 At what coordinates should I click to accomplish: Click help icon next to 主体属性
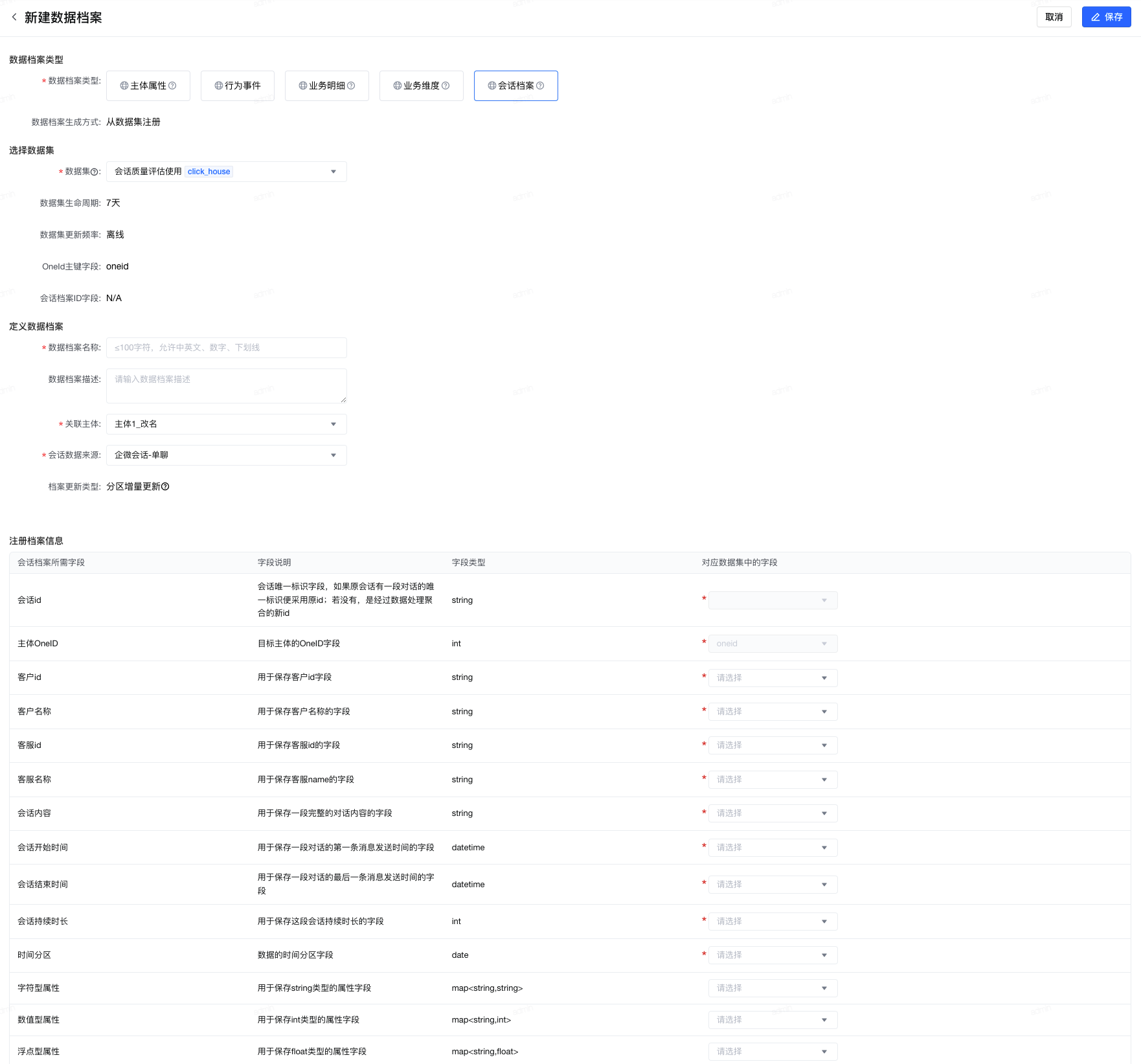click(172, 85)
